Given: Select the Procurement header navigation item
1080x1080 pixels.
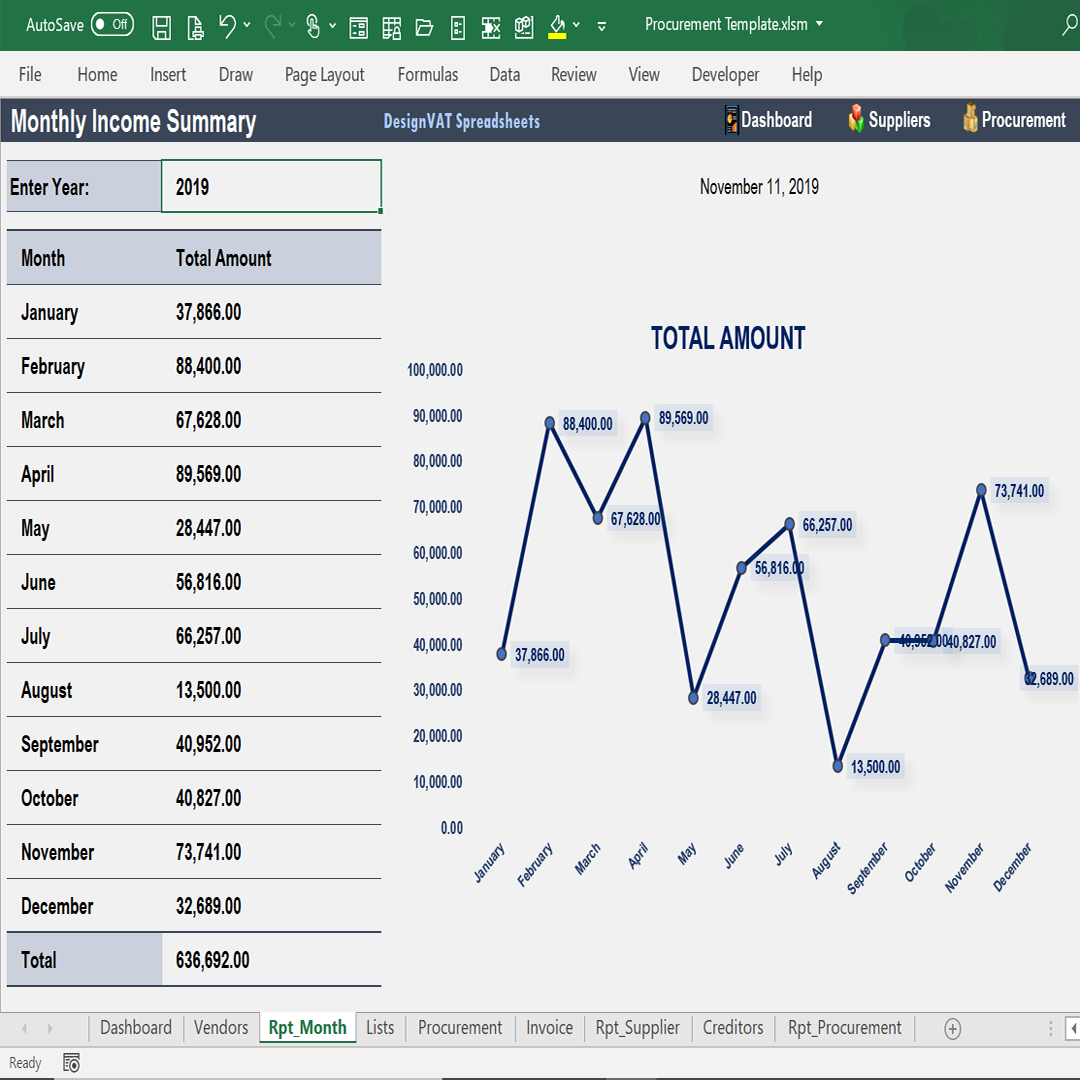Looking at the screenshot, I should pos(1013,119).
